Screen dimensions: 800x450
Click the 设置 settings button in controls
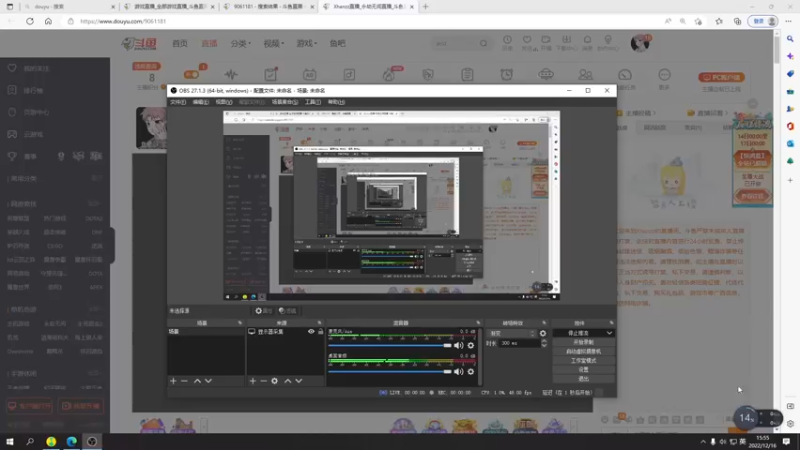(x=583, y=369)
